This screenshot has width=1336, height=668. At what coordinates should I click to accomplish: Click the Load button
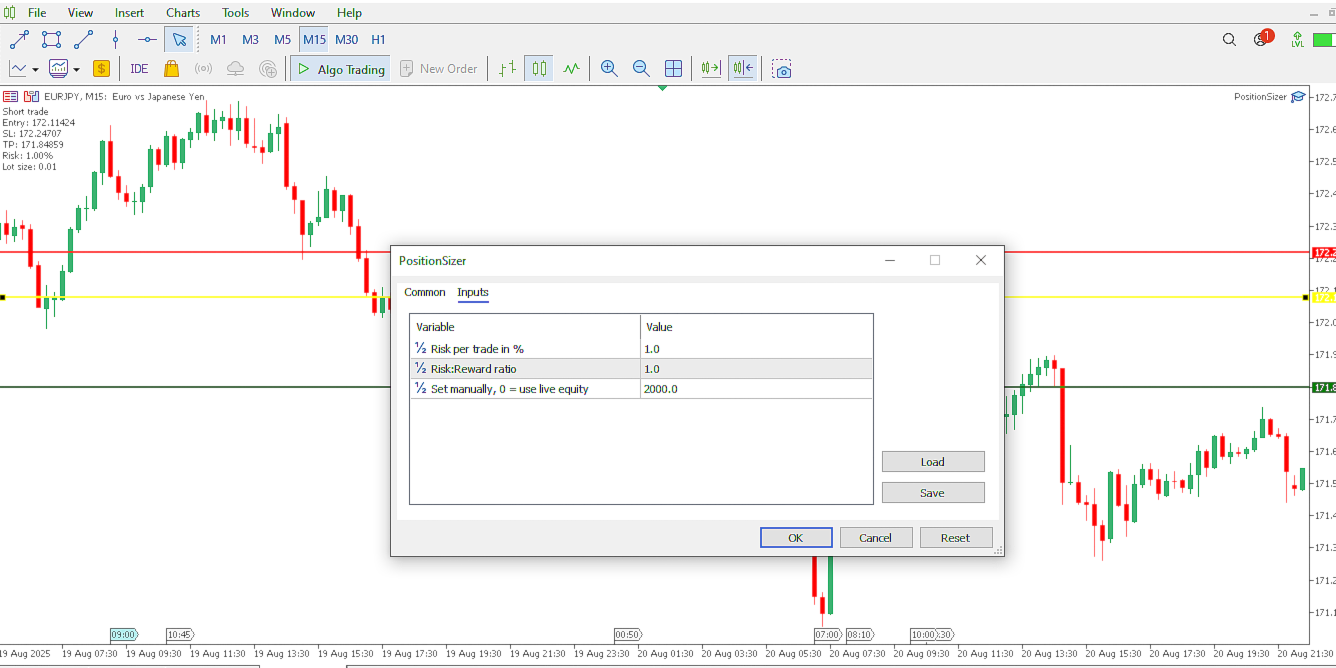pos(933,462)
